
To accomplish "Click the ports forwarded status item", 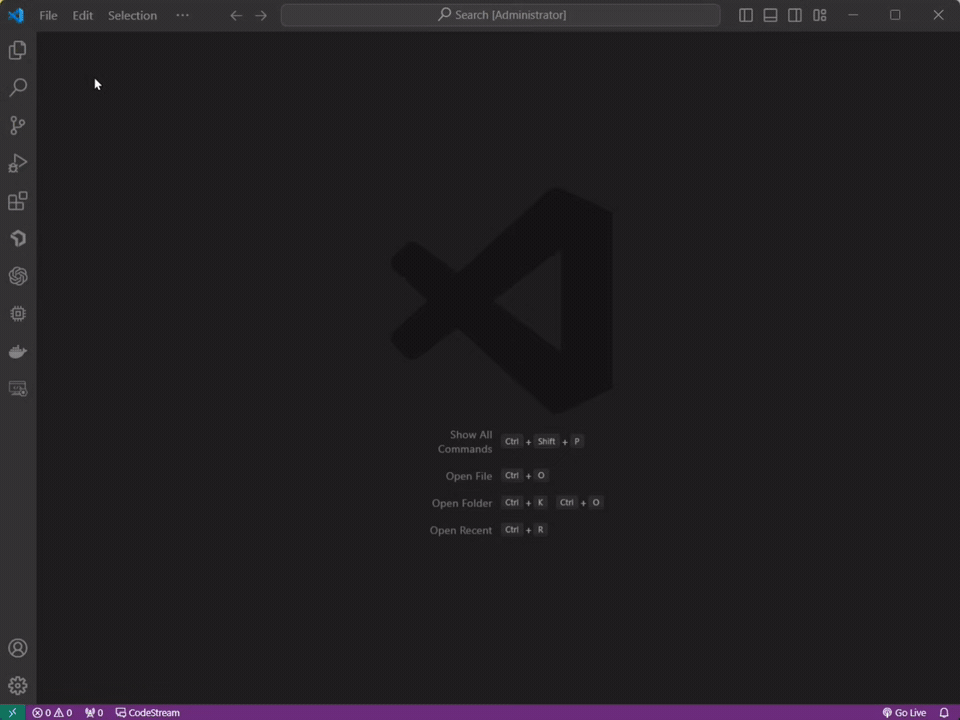I will [94, 713].
